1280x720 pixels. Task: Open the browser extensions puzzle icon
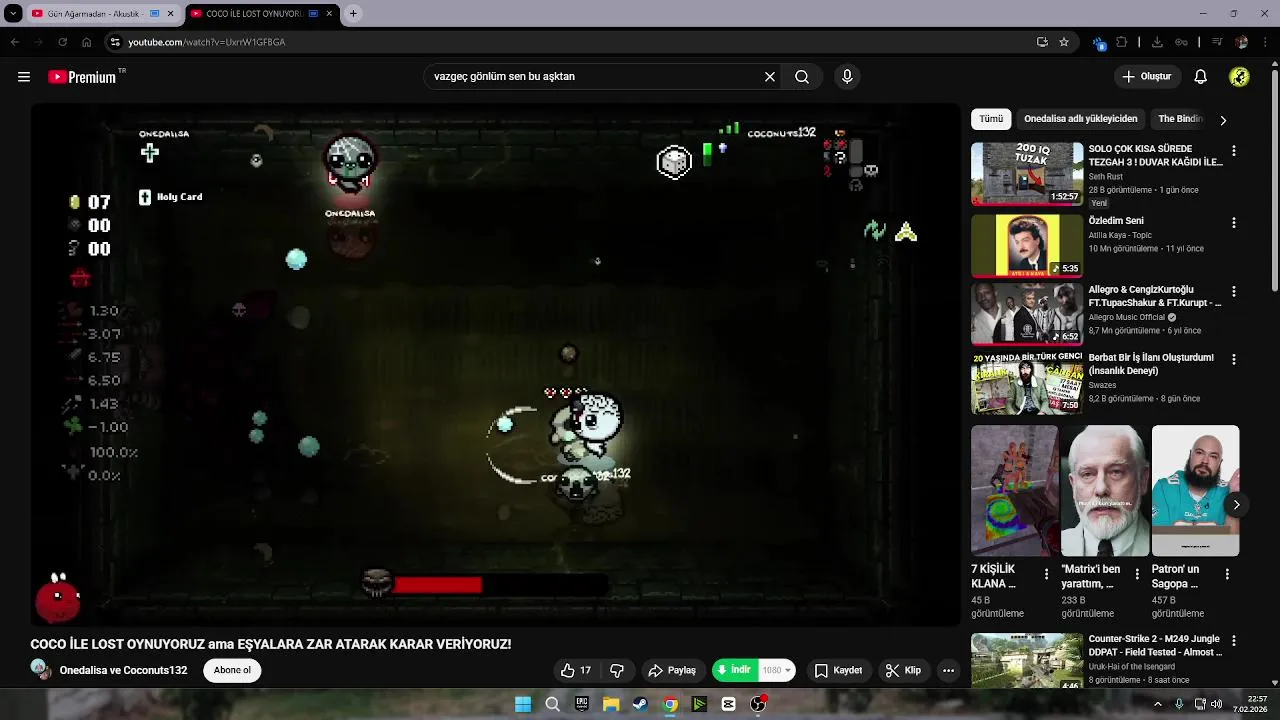point(1122,42)
